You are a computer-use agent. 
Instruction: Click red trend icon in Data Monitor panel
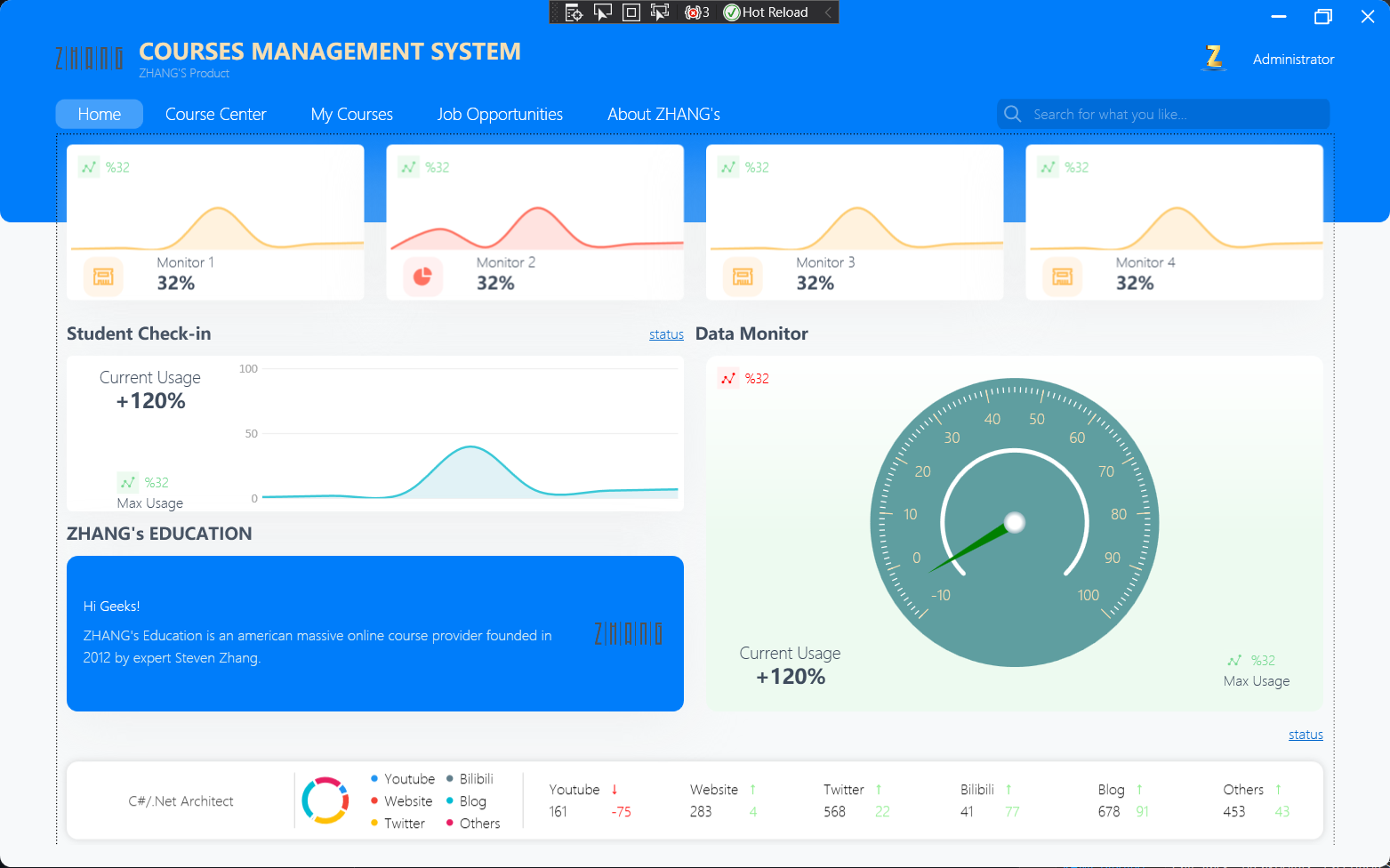[x=728, y=379]
